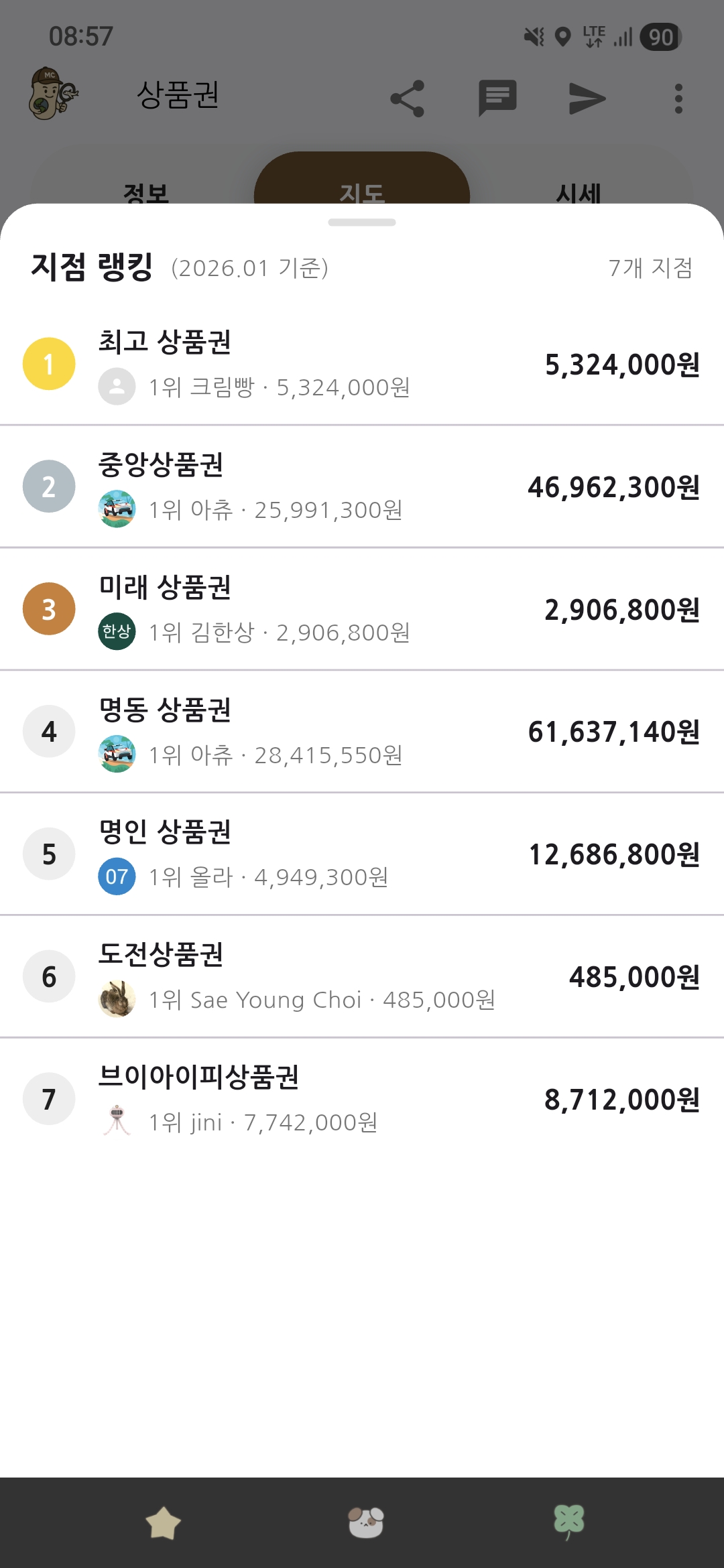Screen dimensions: 724x1568
Task: Open 브이아이피상품권 seventh-ranked row
Action: tap(362, 1099)
